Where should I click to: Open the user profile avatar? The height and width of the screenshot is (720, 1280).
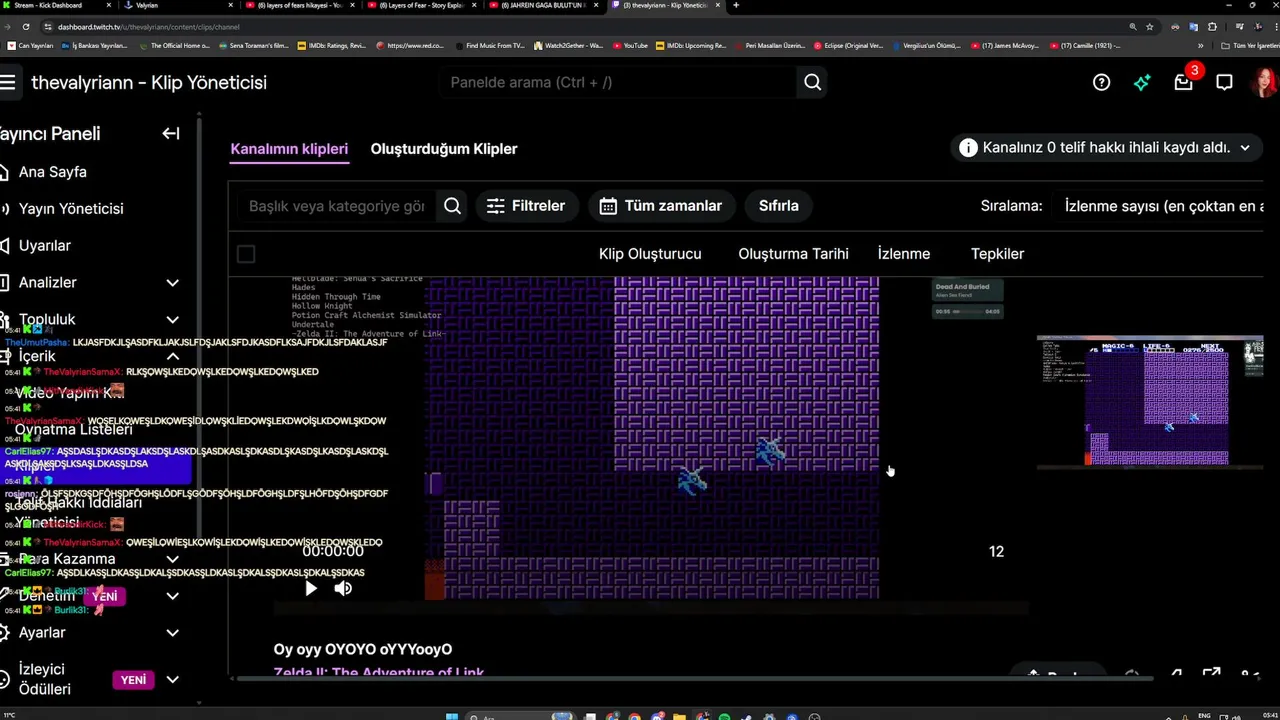click(x=1264, y=83)
